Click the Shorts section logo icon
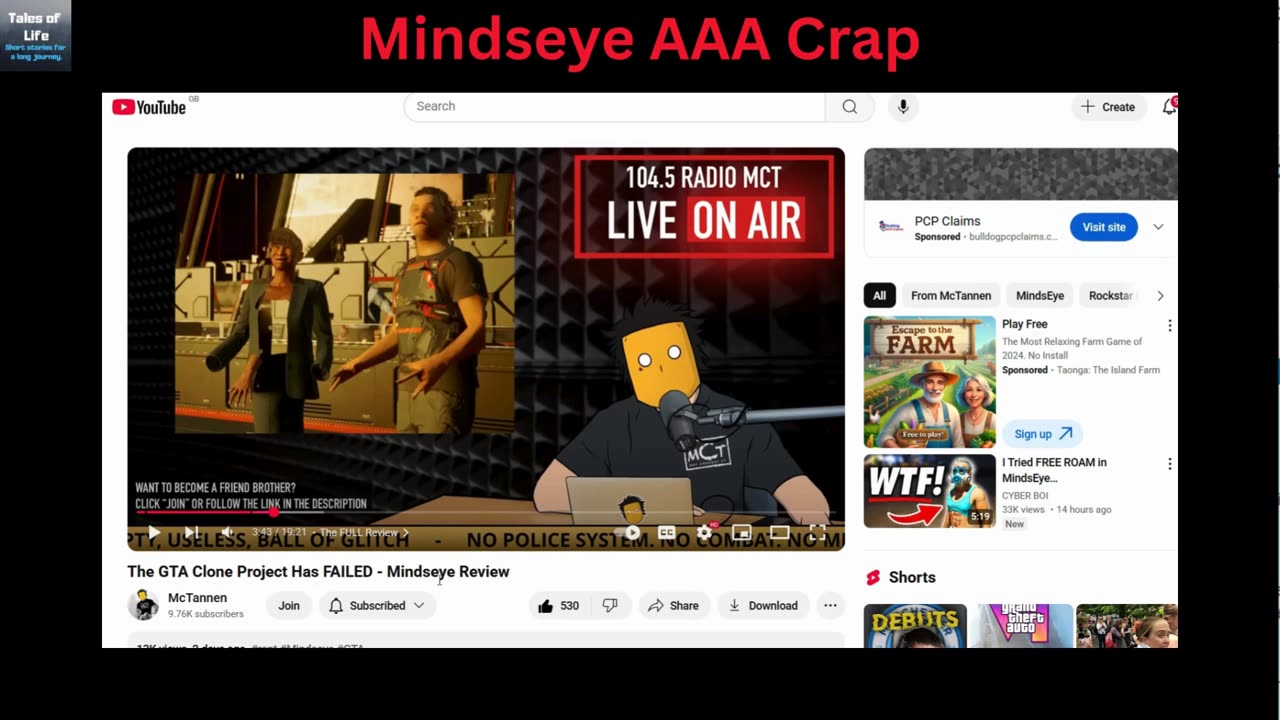 click(x=873, y=578)
